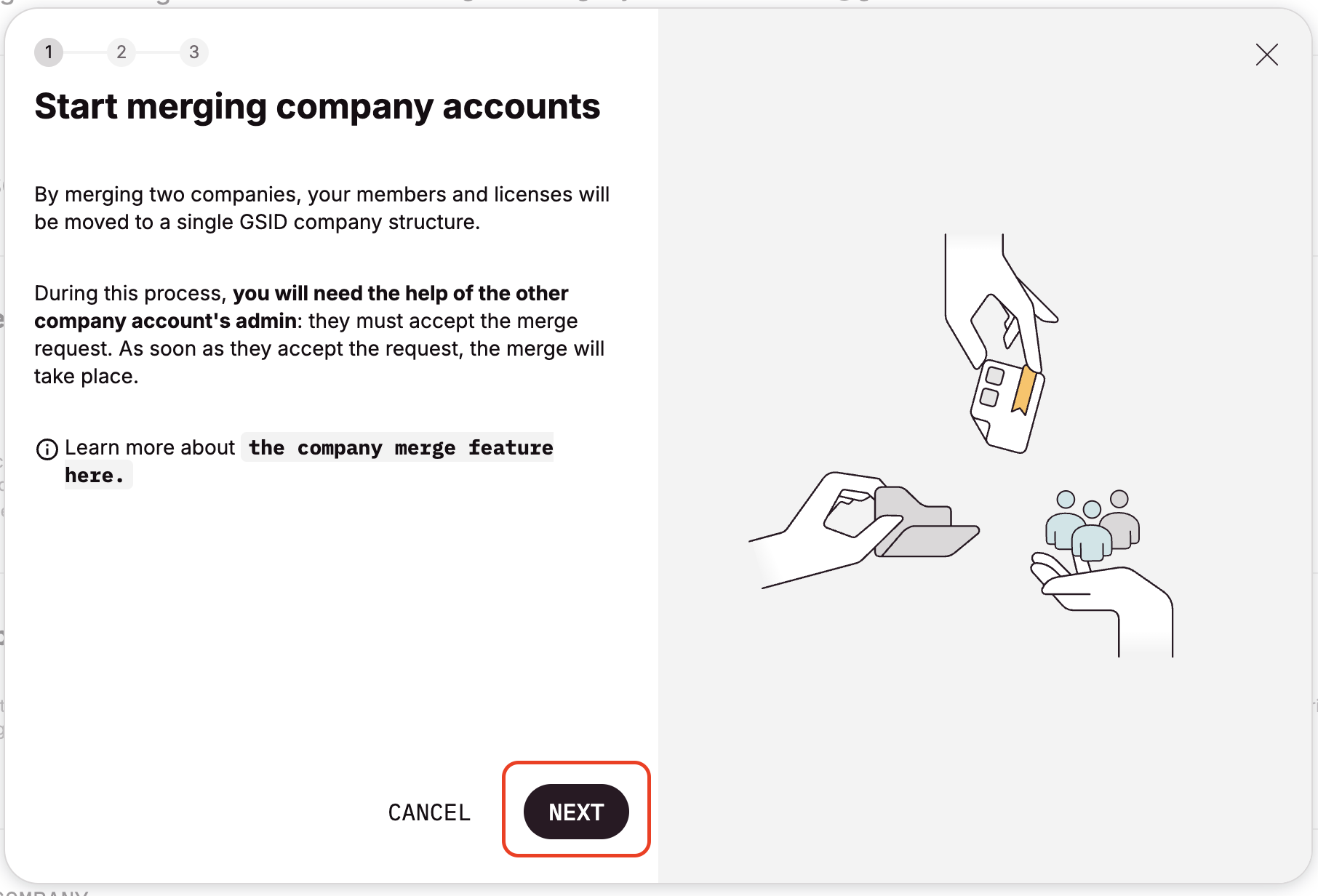Image resolution: width=1318 pixels, height=896 pixels.
Task: Click the "Start merging company accounts" heading
Action: [317, 107]
